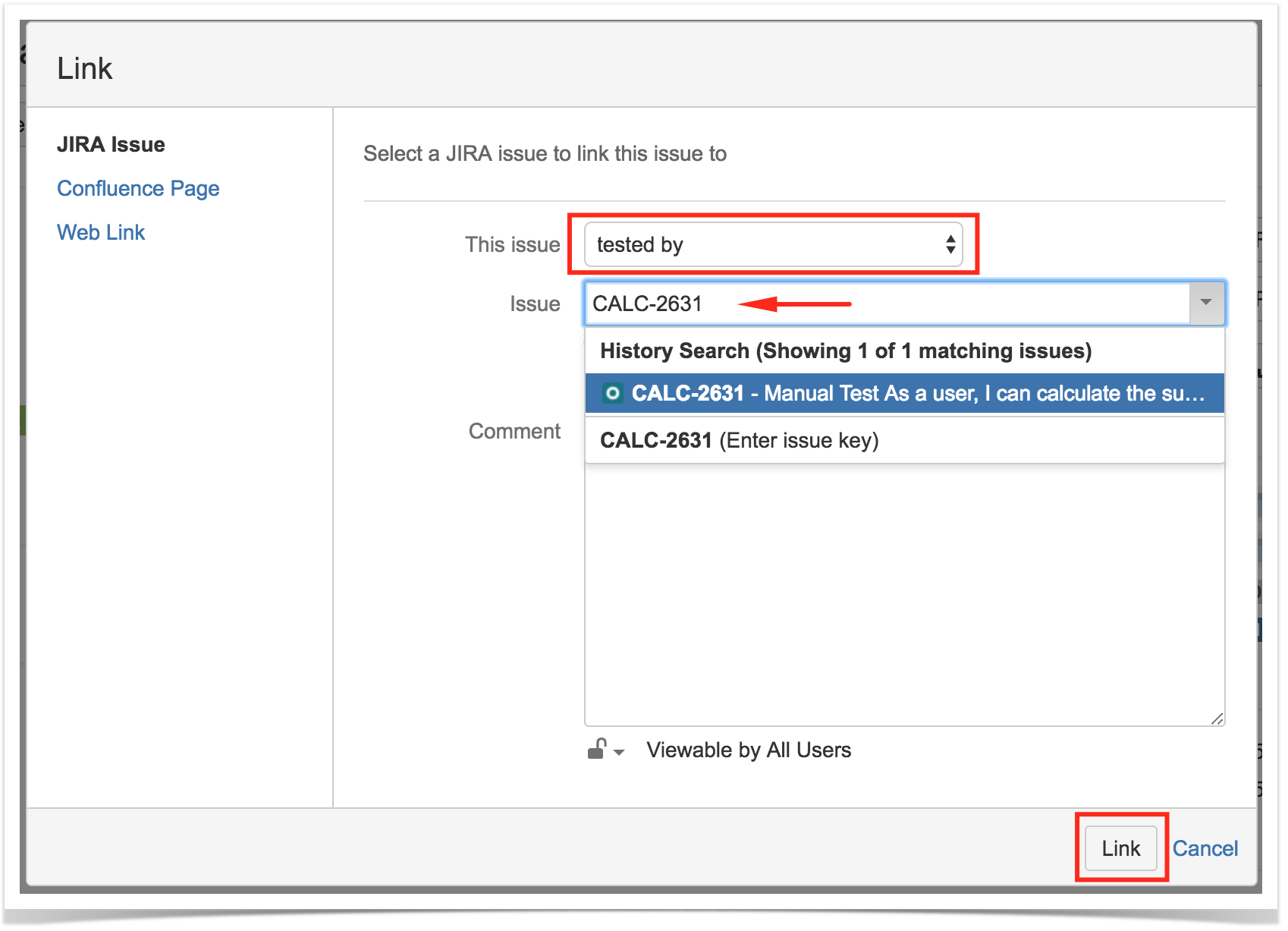Switch to the Web Link tab
This screenshot has width=1288, height=931.
tap(101, 232)
